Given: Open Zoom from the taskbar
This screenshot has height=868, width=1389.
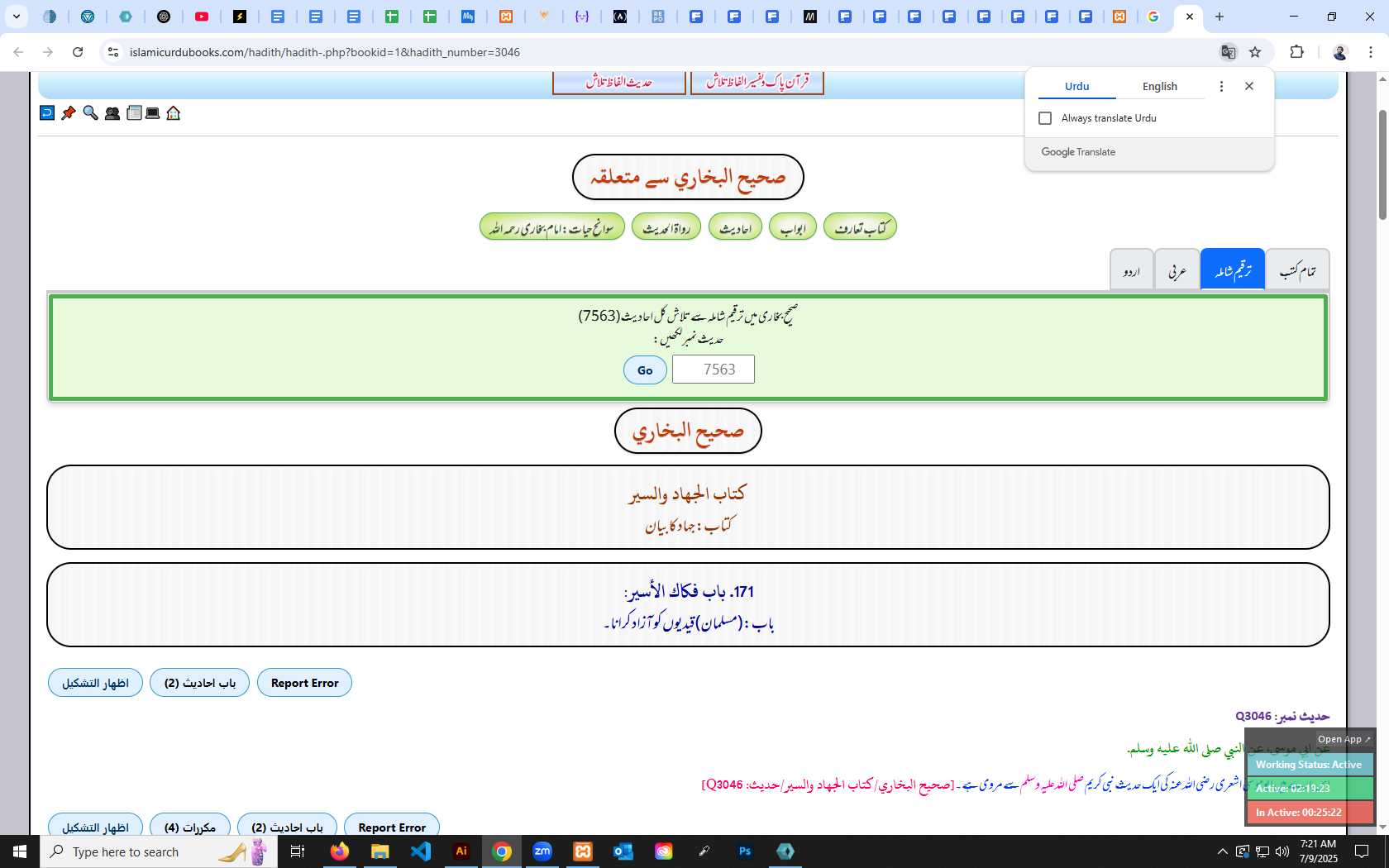Looking at the screenshot, I should click(x=542, y=851).
